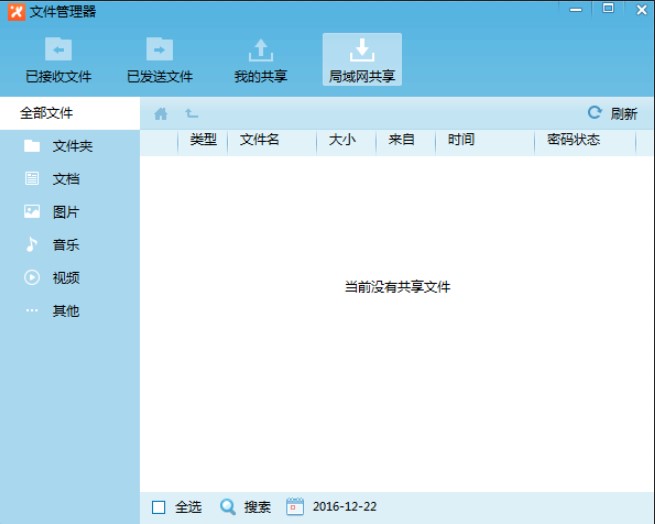The image size is (655, 524).
Task: Click the home icon in the navigation bar
Action: coord(160,114)
